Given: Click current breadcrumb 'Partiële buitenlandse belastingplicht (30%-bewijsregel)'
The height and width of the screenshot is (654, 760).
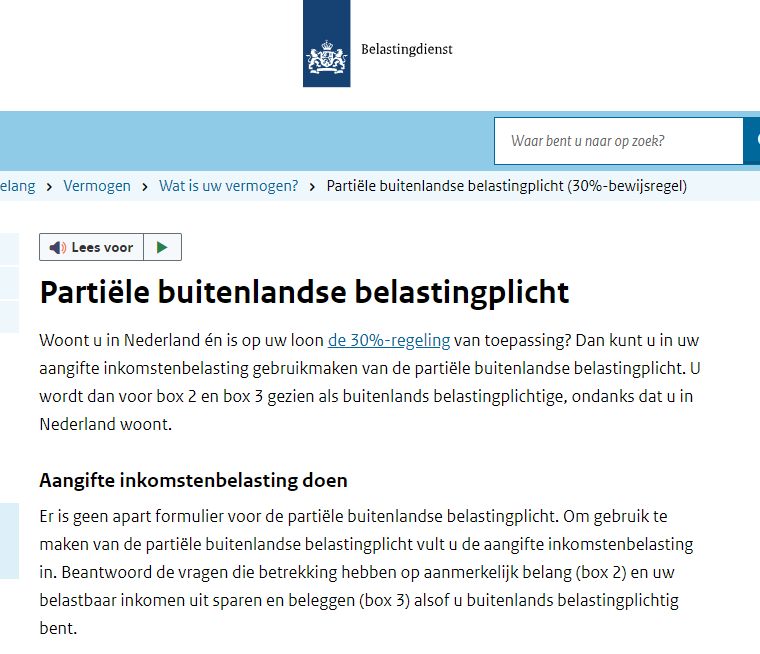Looking at the screenshot, I should [x=507, y=186].
